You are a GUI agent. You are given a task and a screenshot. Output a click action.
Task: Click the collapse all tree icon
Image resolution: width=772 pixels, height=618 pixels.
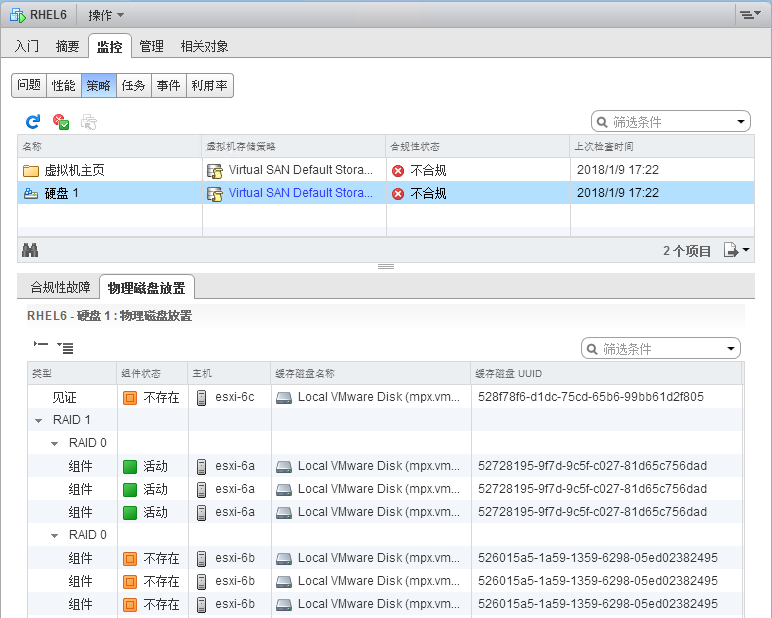(x=41, y=344)
